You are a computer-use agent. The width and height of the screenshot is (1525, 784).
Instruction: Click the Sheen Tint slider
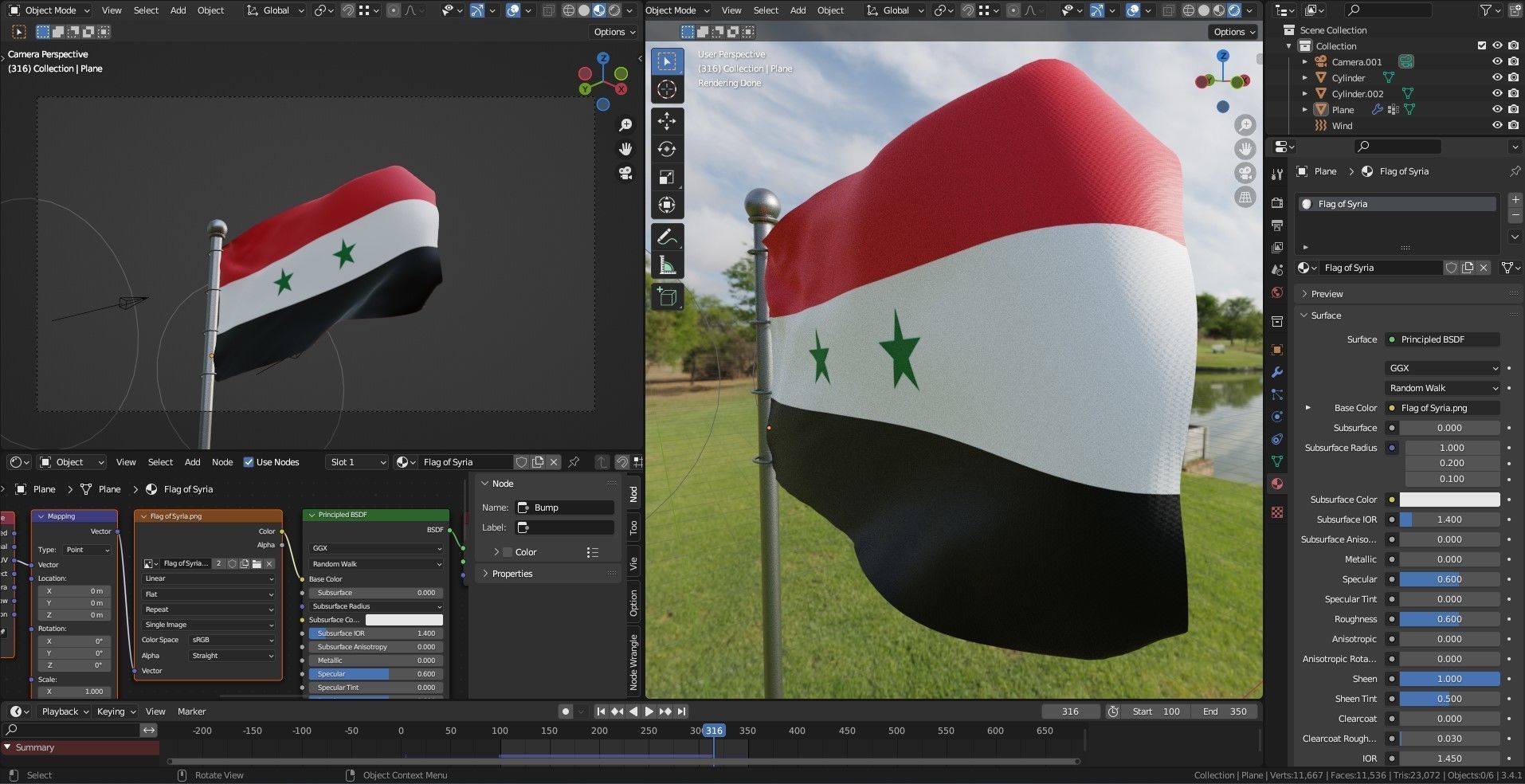(x=1450, y=699)
